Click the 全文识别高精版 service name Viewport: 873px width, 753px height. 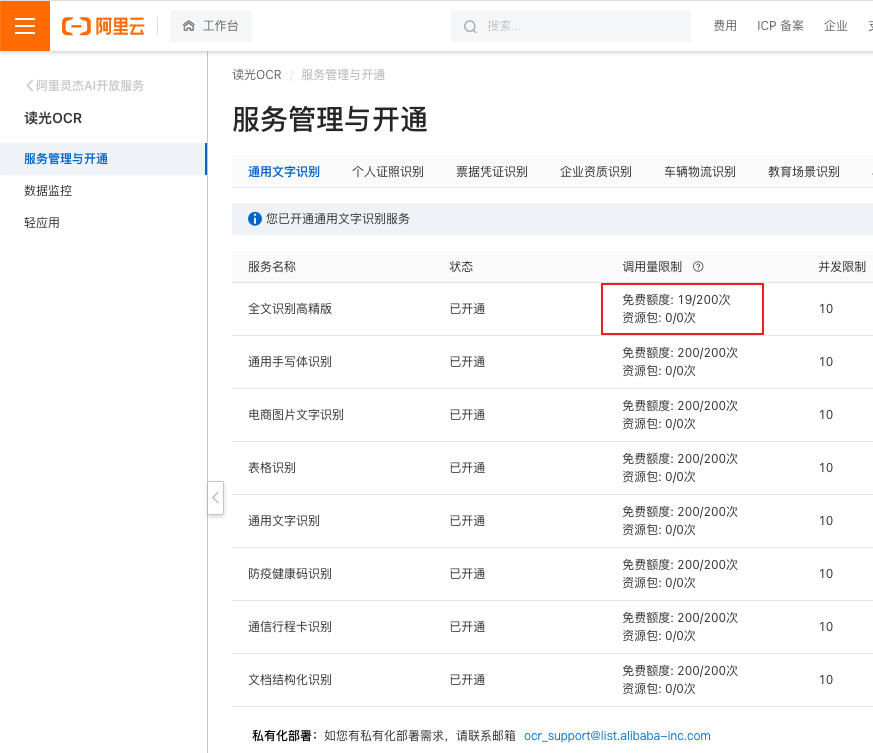[x=290, y=309]
